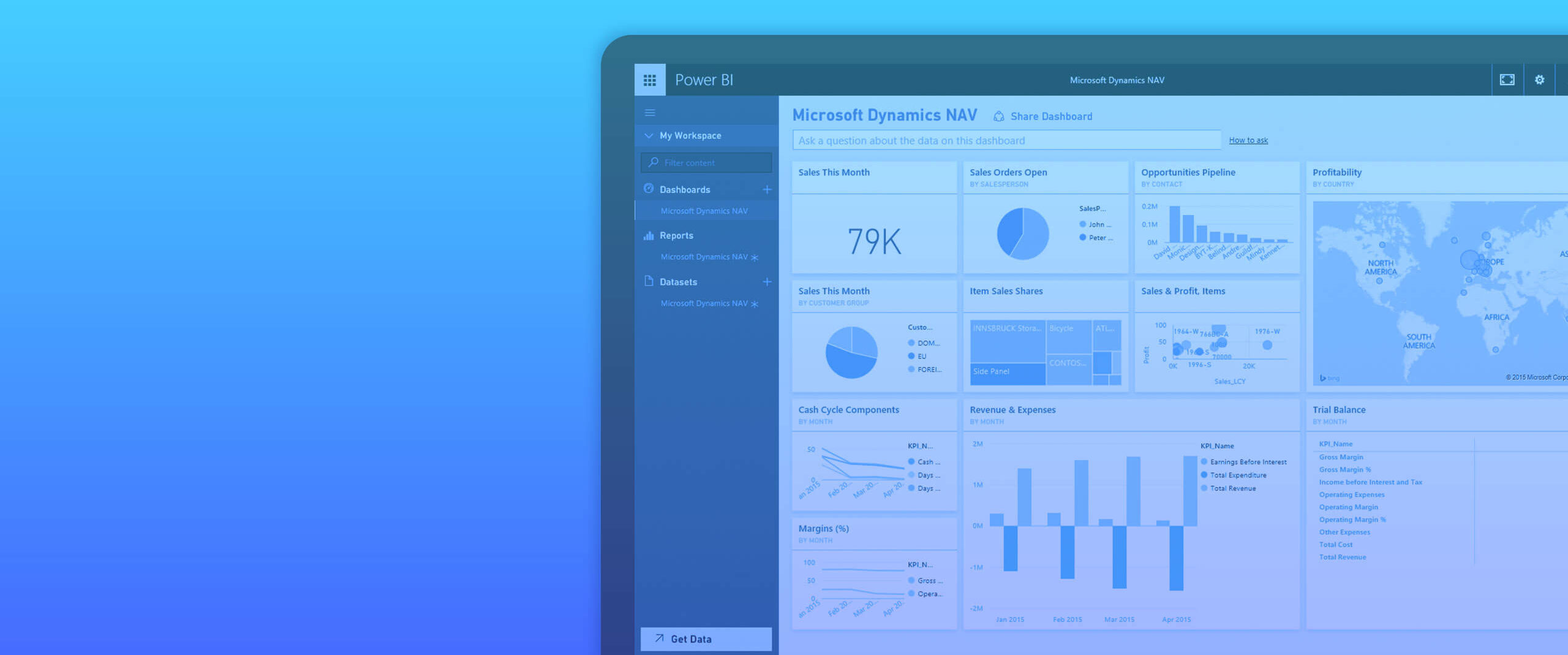Click Total Revenue row in Trial Balance

(1343, 557)
